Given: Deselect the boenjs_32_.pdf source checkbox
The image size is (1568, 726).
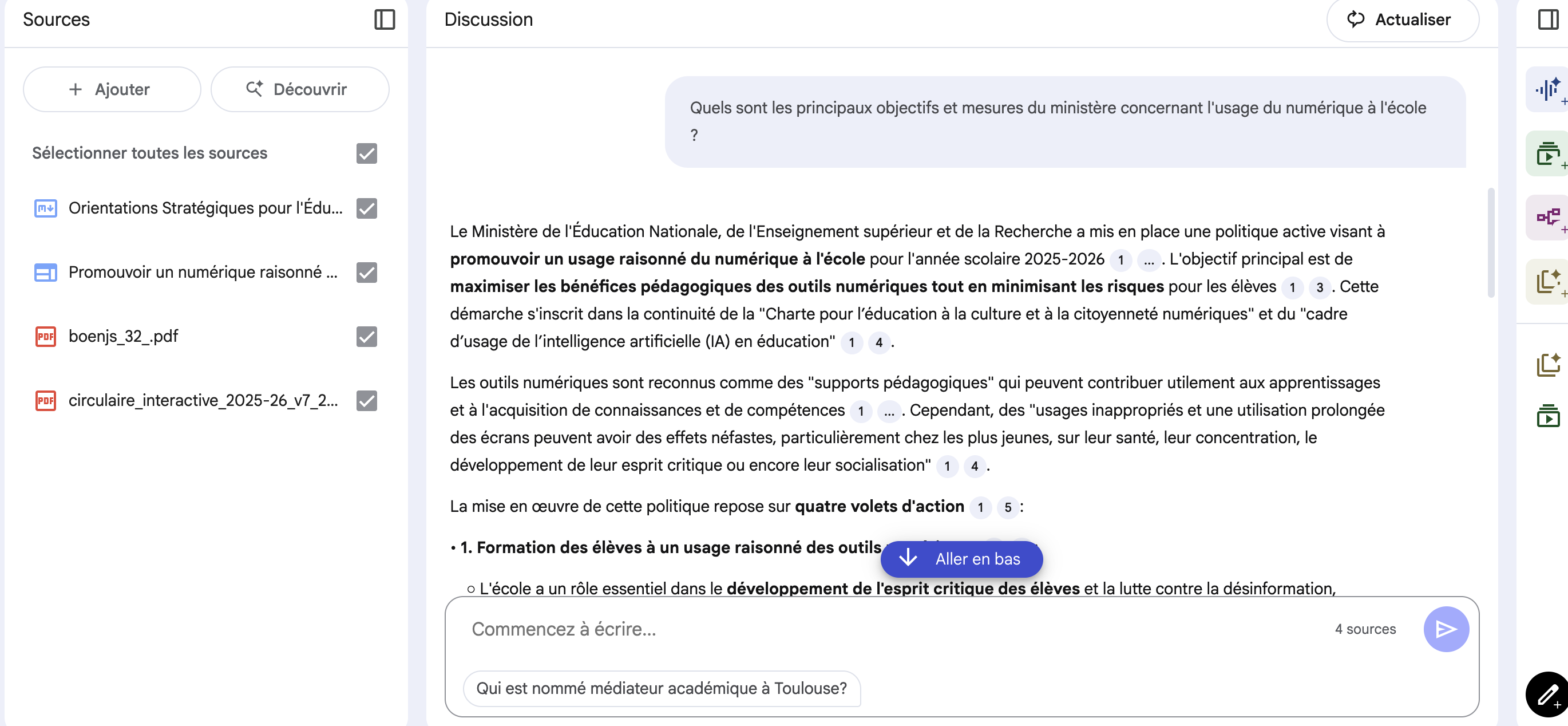Looking at the screenshot, I should tap(366, 336).
